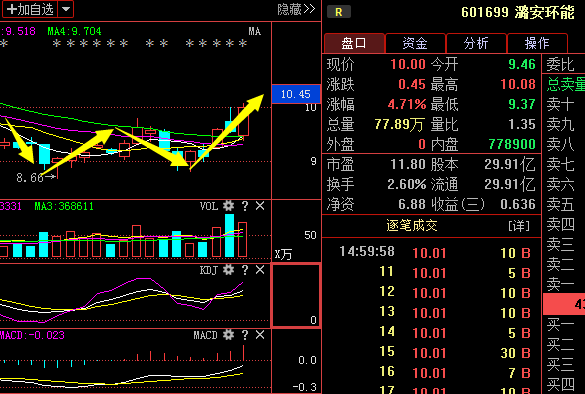Open the 操作 tab

pyautogui.click(x=537, y=43)
